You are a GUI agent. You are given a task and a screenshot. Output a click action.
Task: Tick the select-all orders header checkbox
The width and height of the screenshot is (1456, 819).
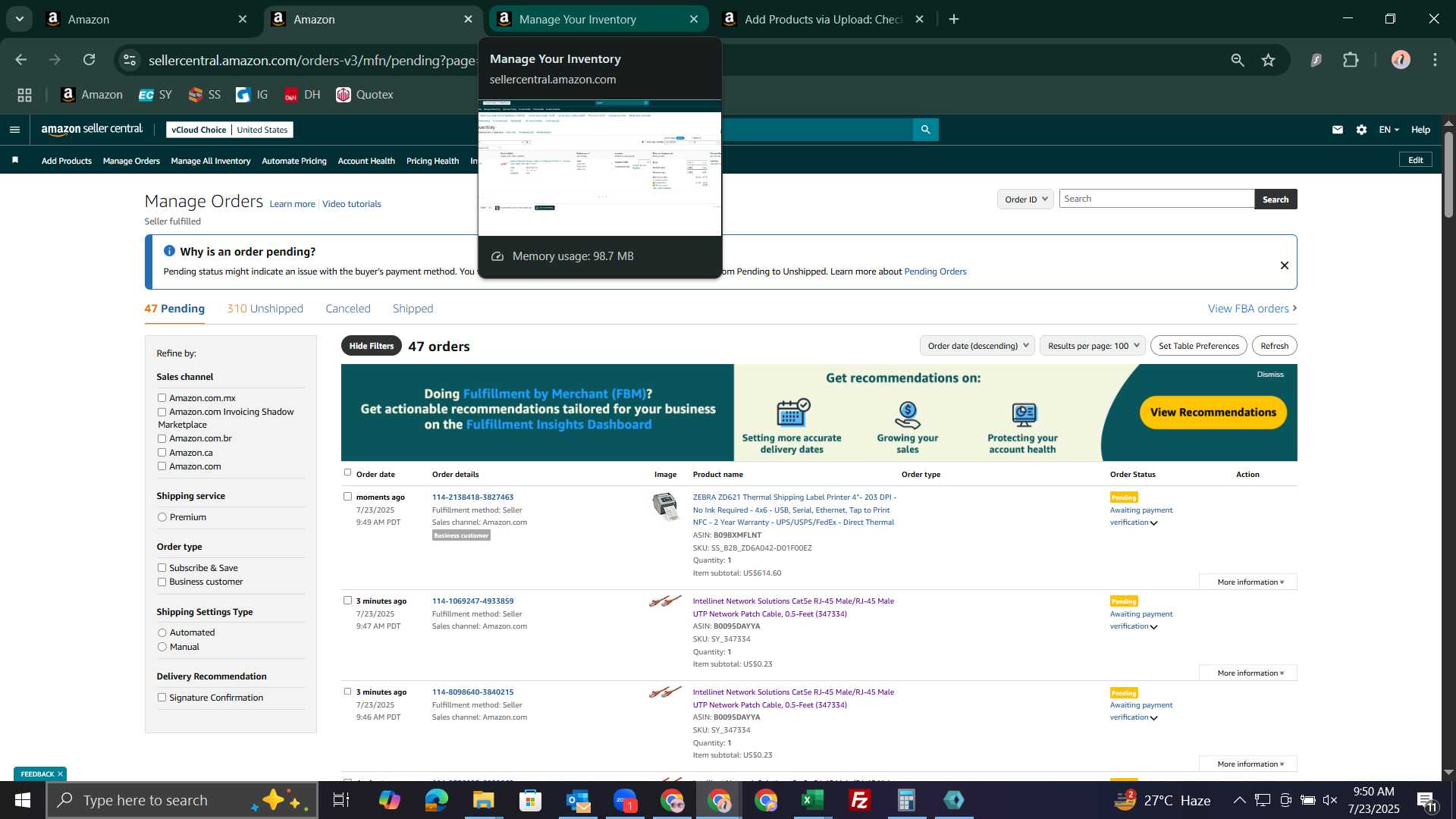(348, 472)
